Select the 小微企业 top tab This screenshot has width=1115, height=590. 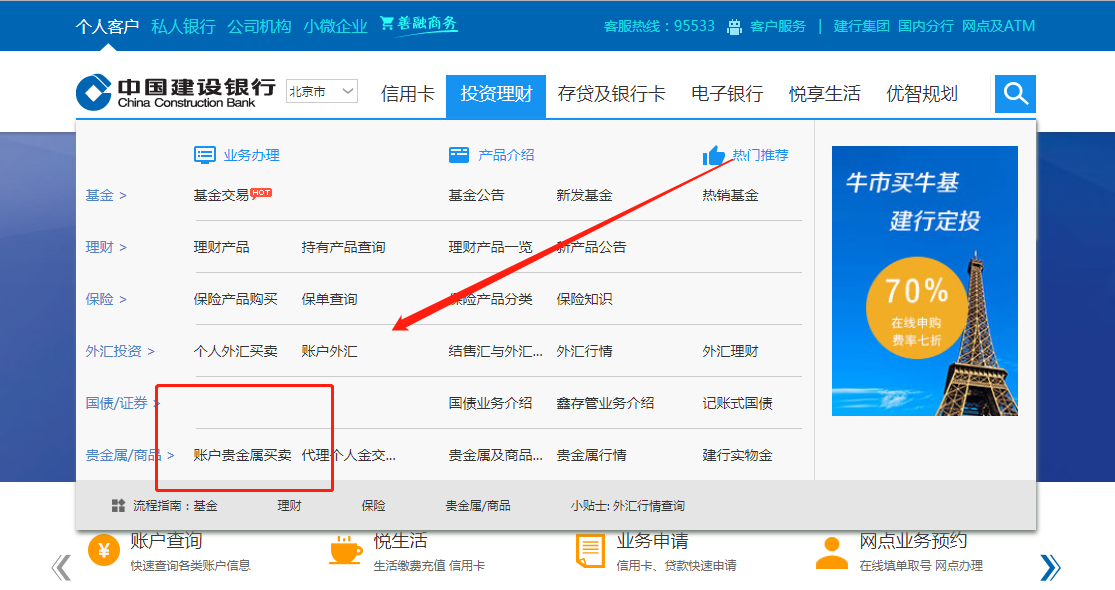click(x=336, y=26)
